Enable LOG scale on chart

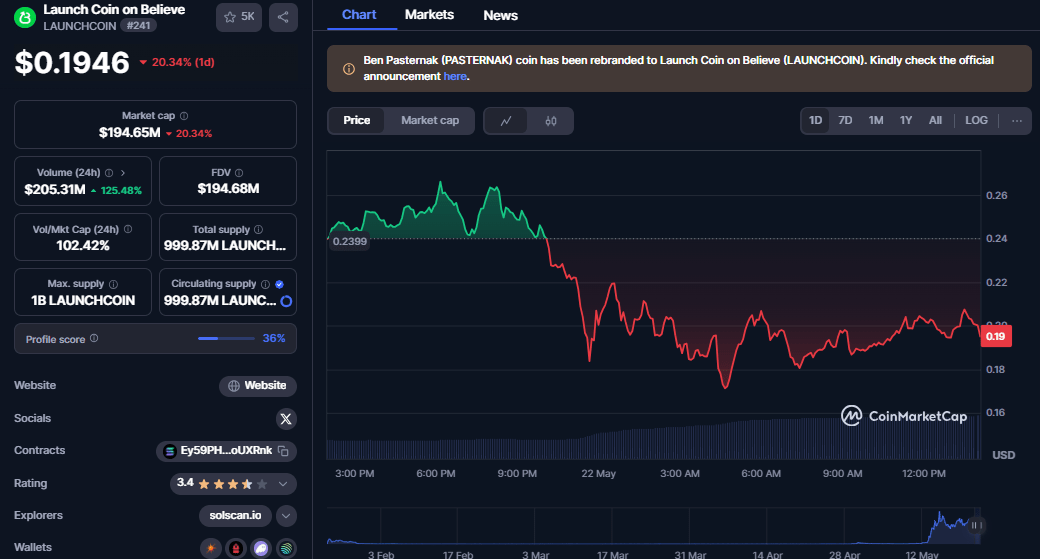coord(976,121)
